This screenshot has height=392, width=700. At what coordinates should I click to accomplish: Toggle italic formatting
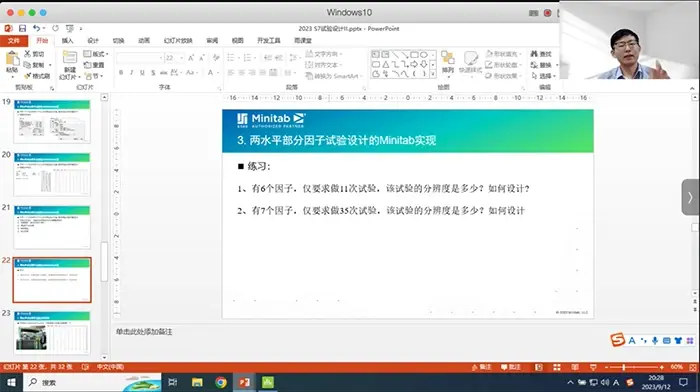click(x=132, y=72)
